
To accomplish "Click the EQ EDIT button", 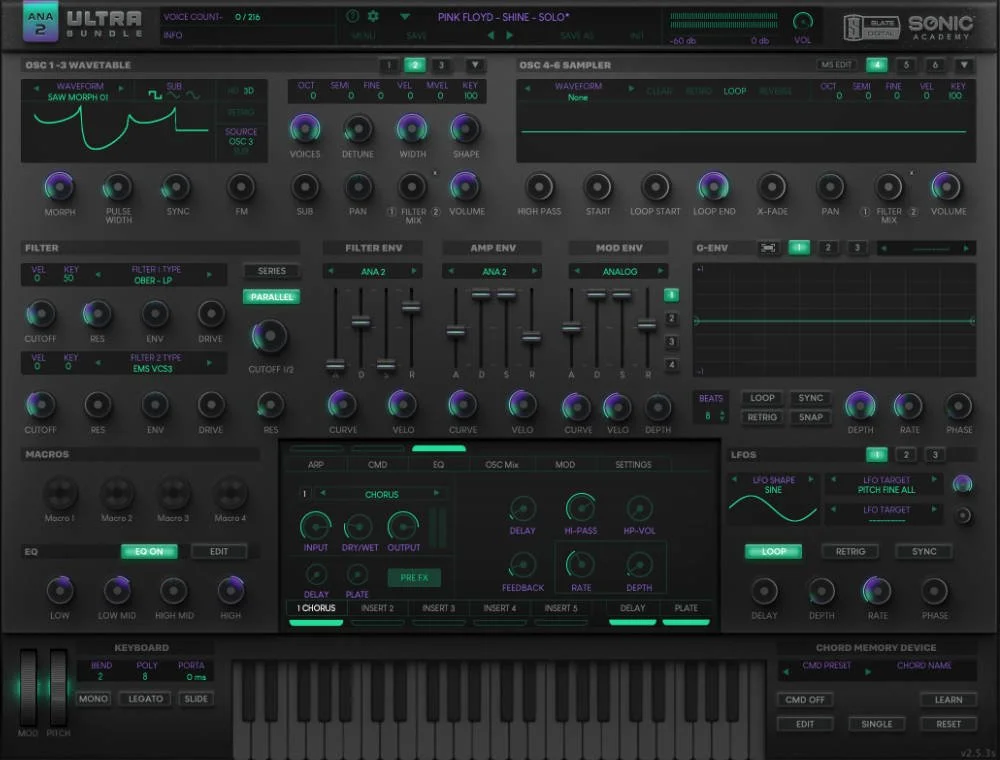I will 219,552.
